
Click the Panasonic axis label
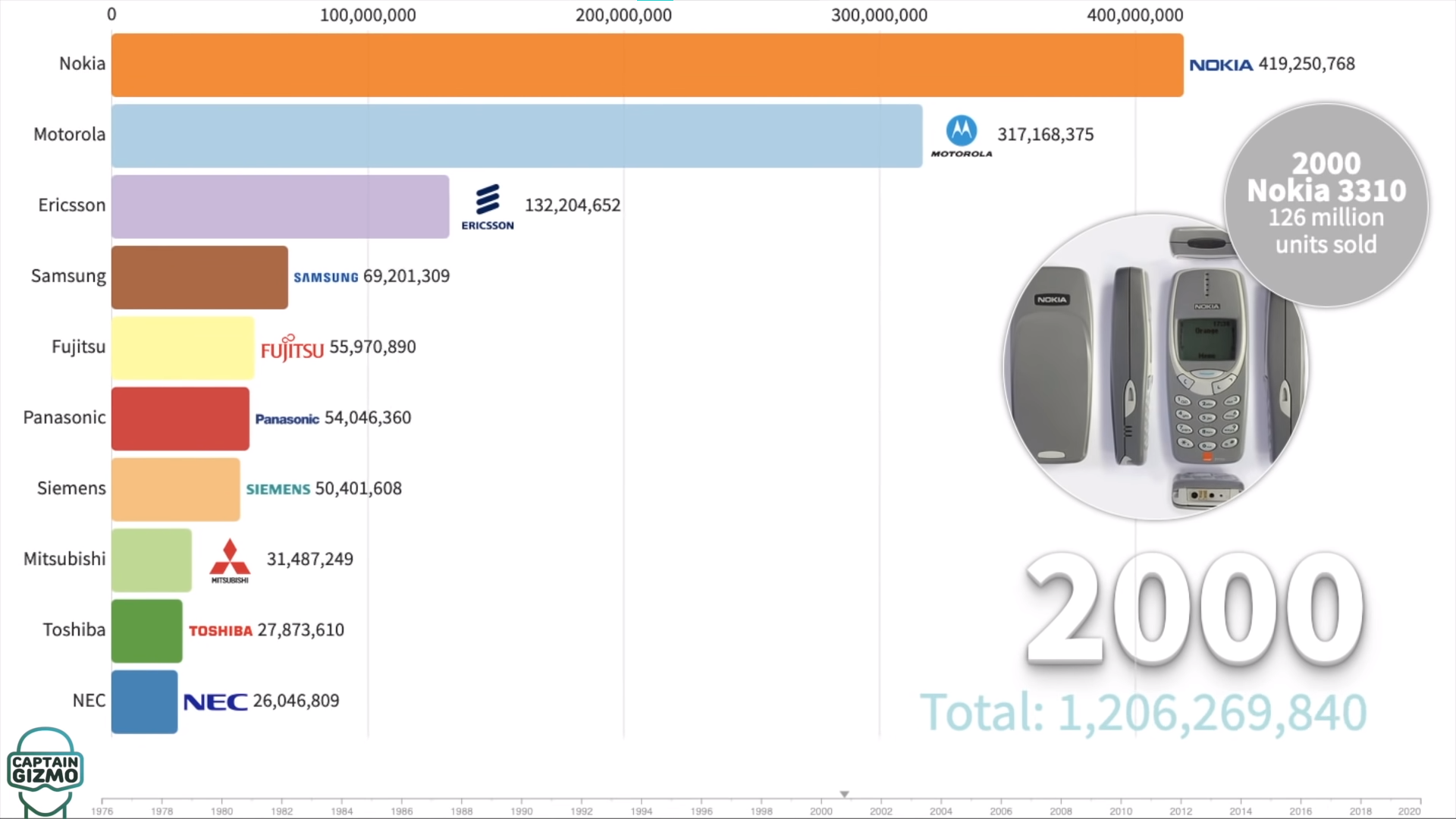pos(64,418)
